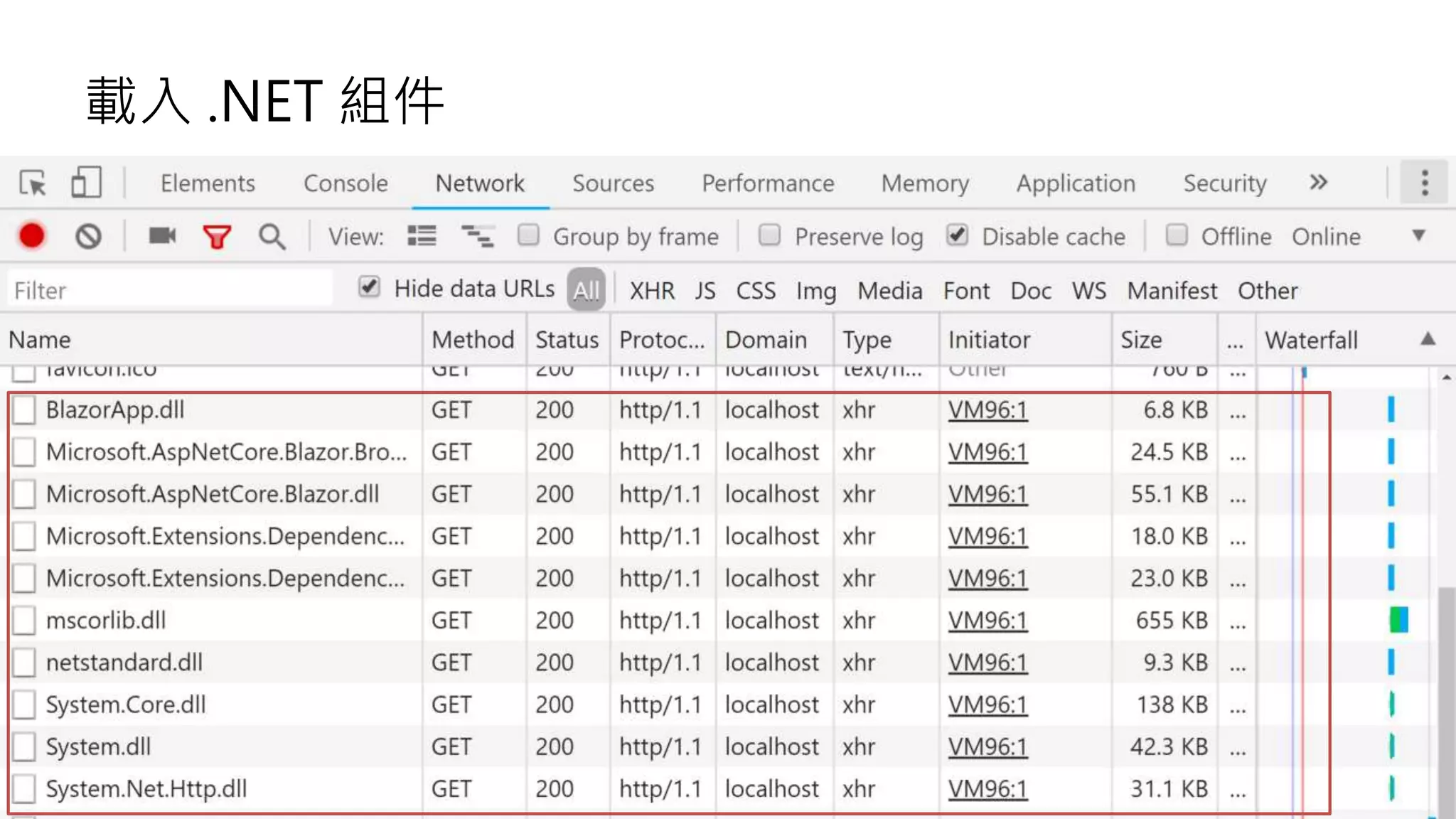Open the network throttling dropdown arrow
1456x819 pixels.
(1418, 235)
